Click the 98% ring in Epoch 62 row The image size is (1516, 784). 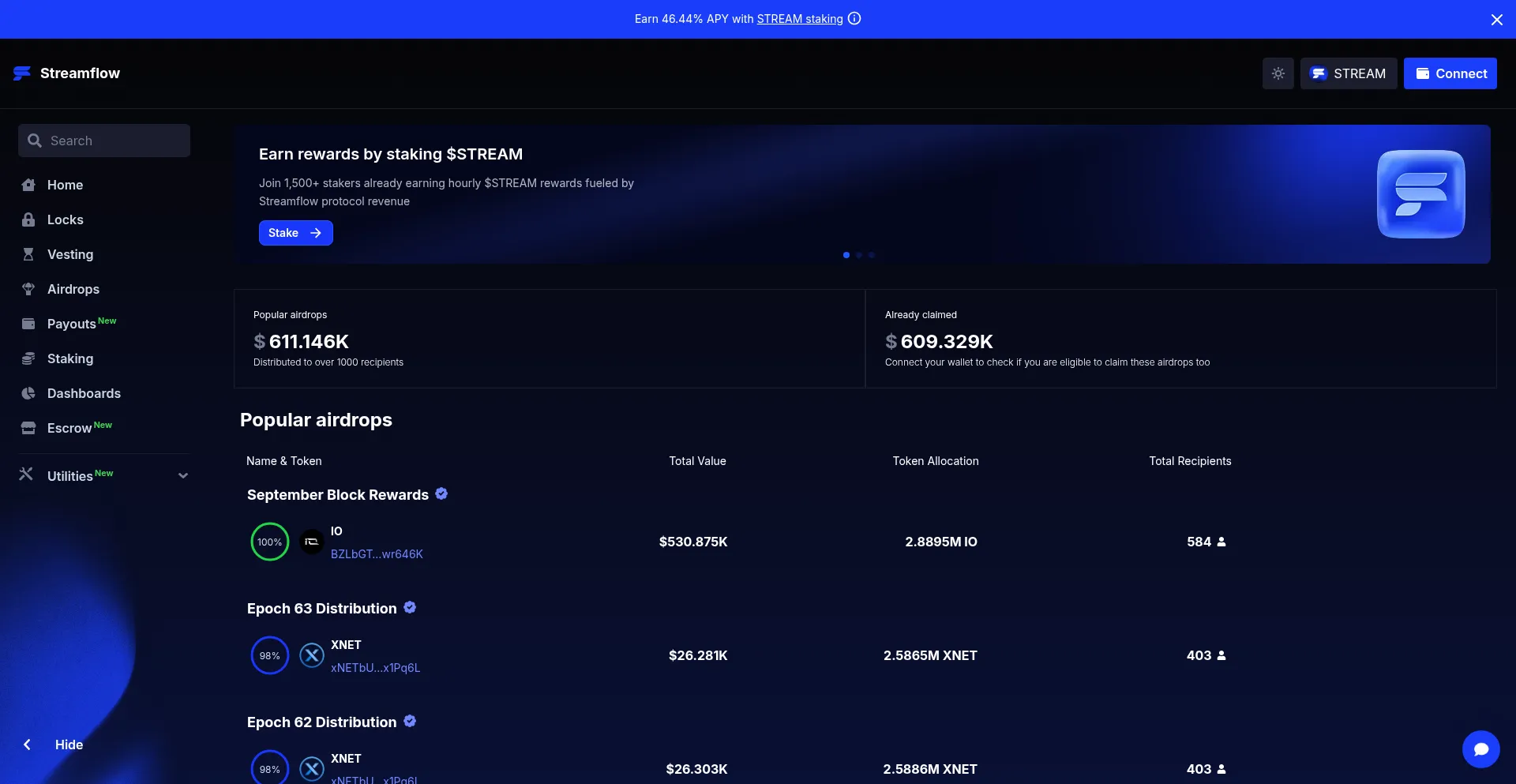pos(270,768)
